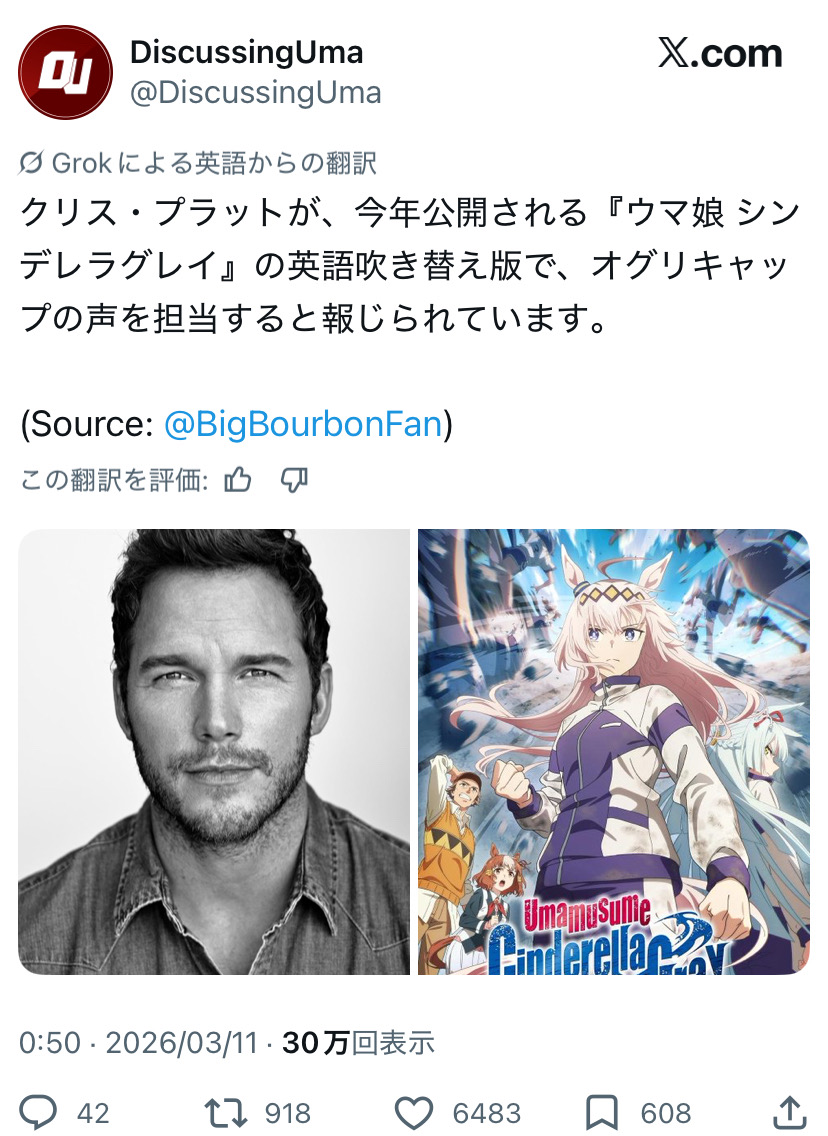Open the @DiscussingUma handle

[255, 93]
